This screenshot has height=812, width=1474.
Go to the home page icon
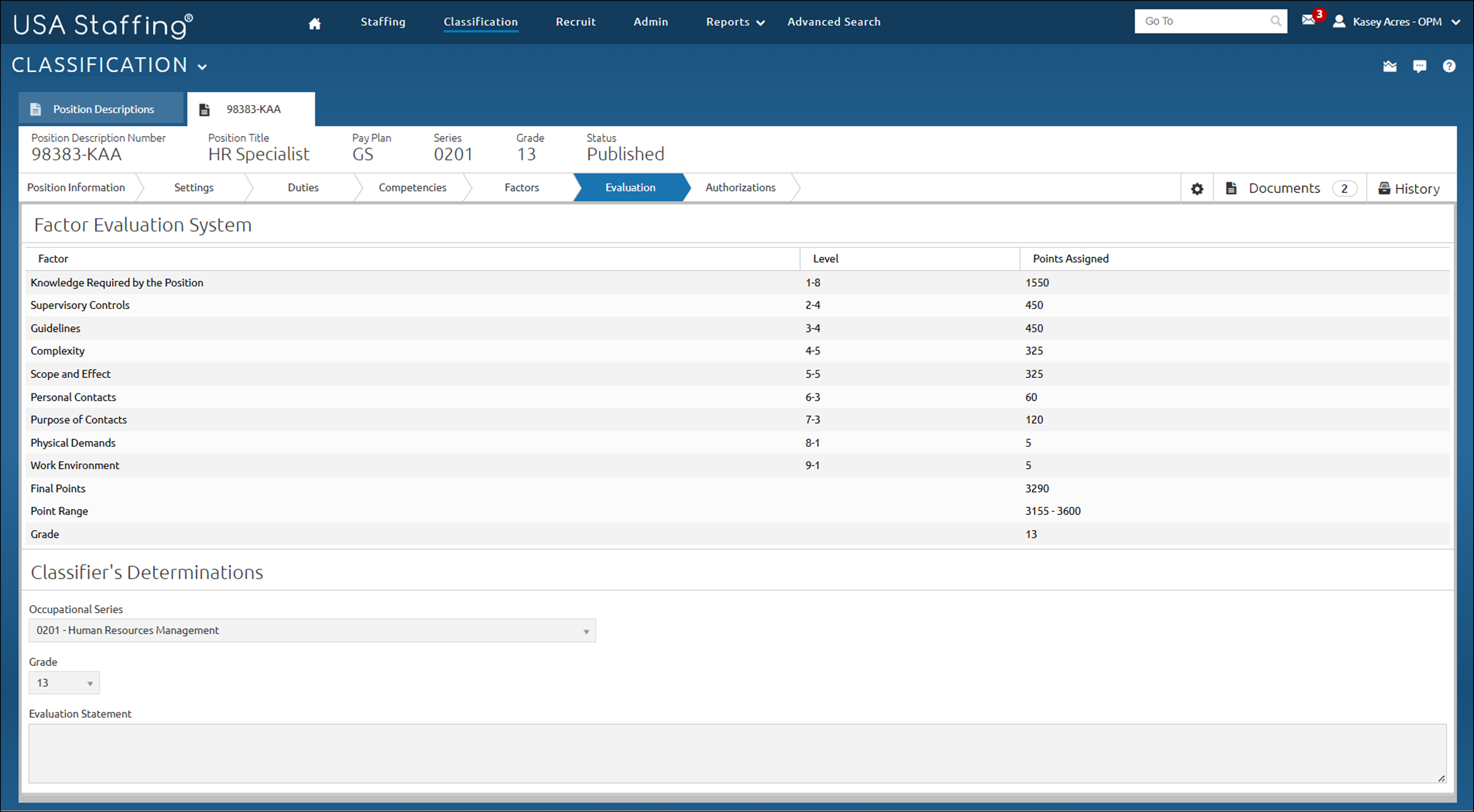click(x=314, y=23)
